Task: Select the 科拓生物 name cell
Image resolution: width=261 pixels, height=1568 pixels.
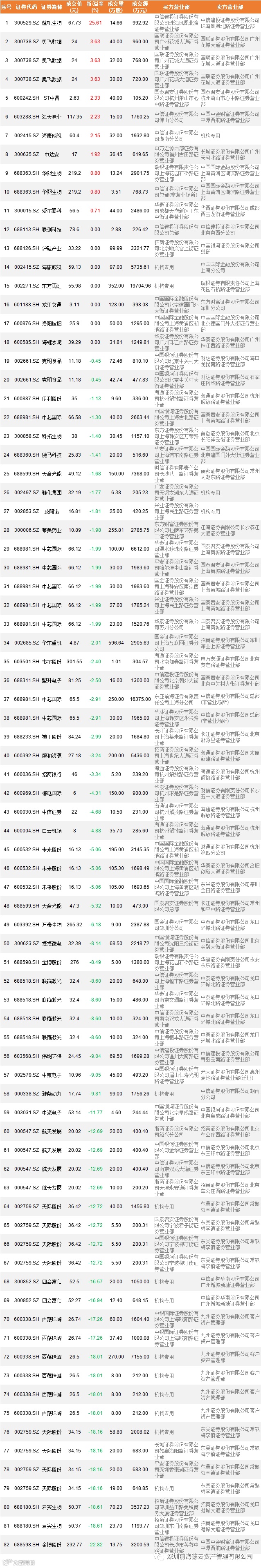Action: (51, 437)
